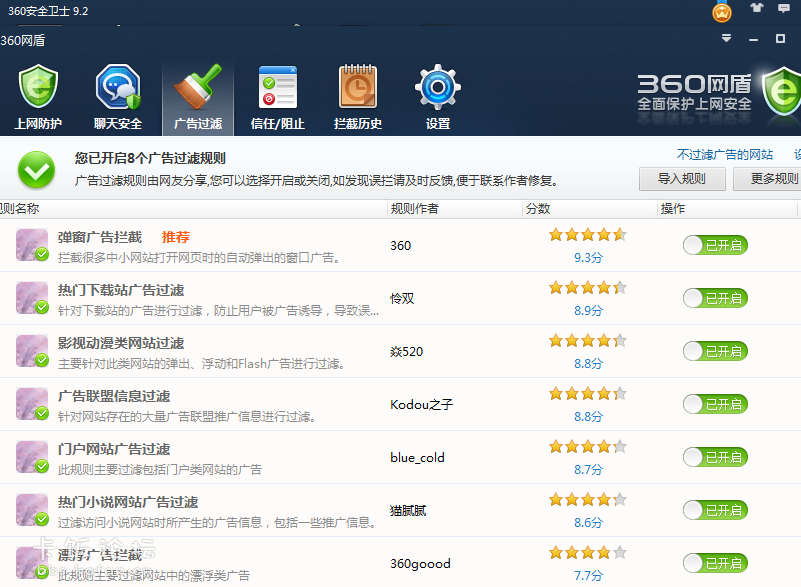Open the 拦截历史 tab
Viewport: 801px width, 587px height.
click(357, 95)
